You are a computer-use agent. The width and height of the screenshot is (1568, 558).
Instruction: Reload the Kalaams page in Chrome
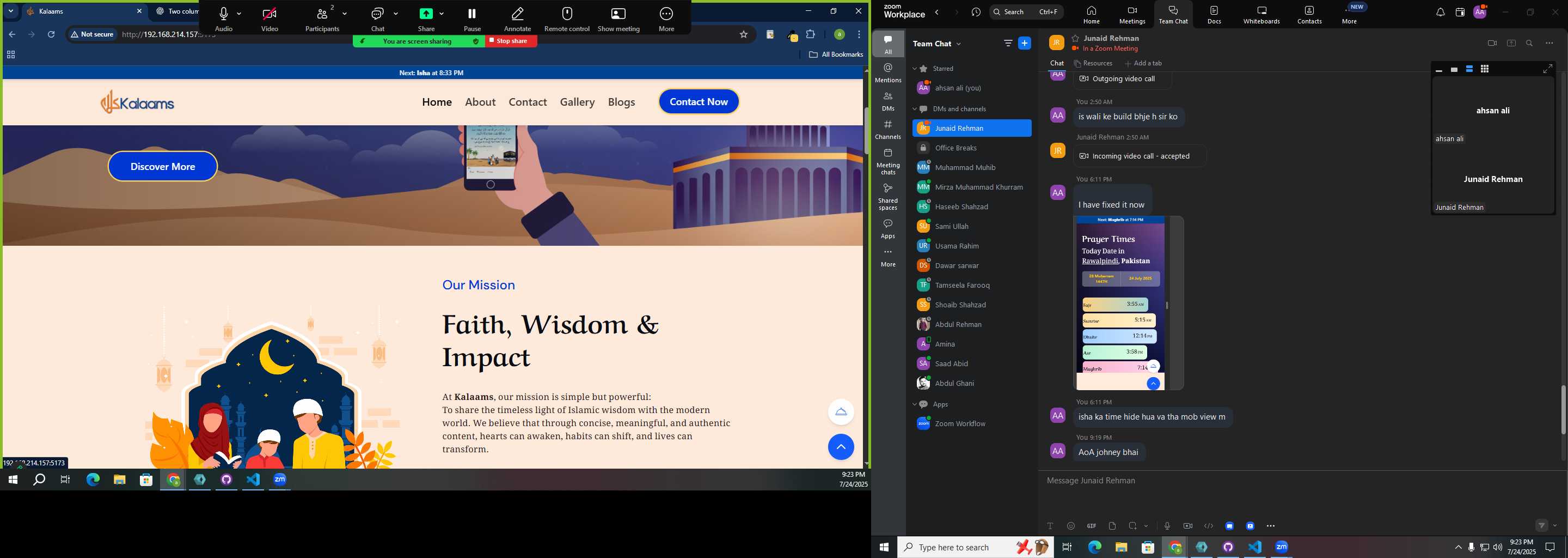[x=51, y=35]
